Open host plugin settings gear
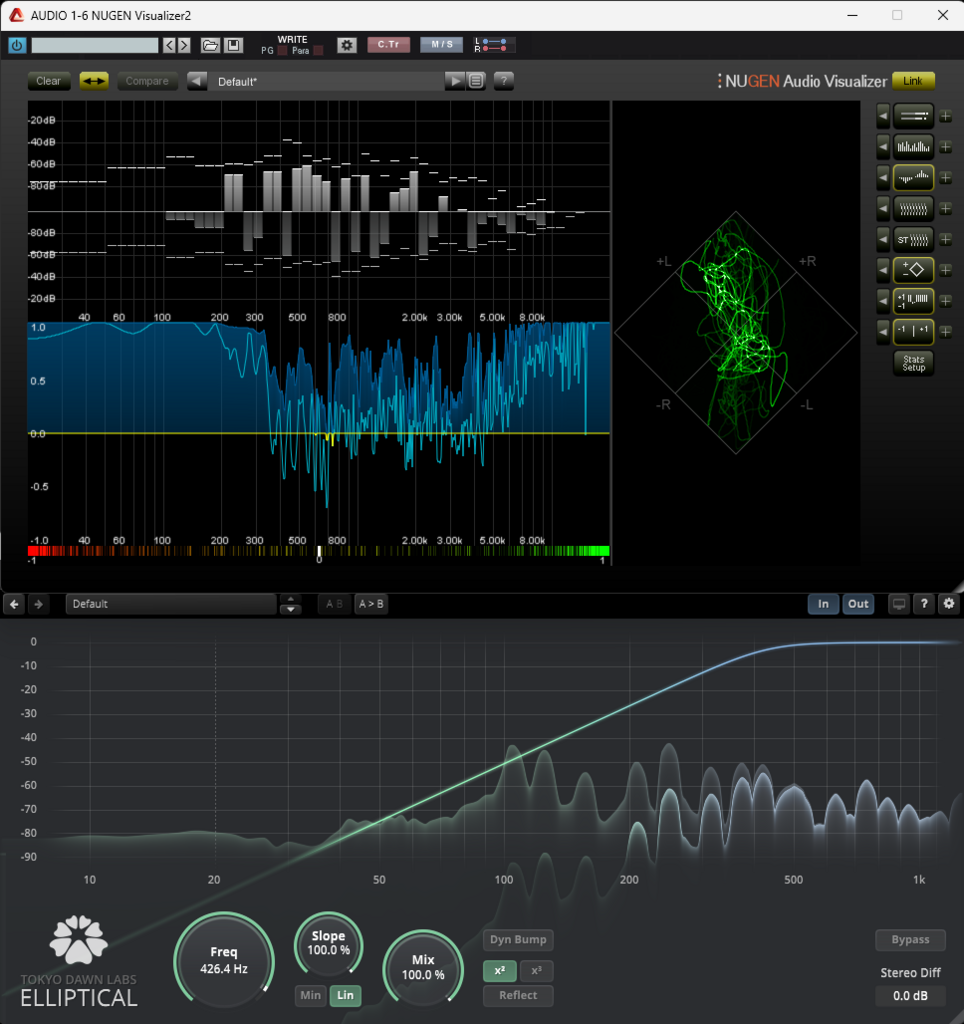The height and width of the screenshot is (1024, 964). pos(347,45)
